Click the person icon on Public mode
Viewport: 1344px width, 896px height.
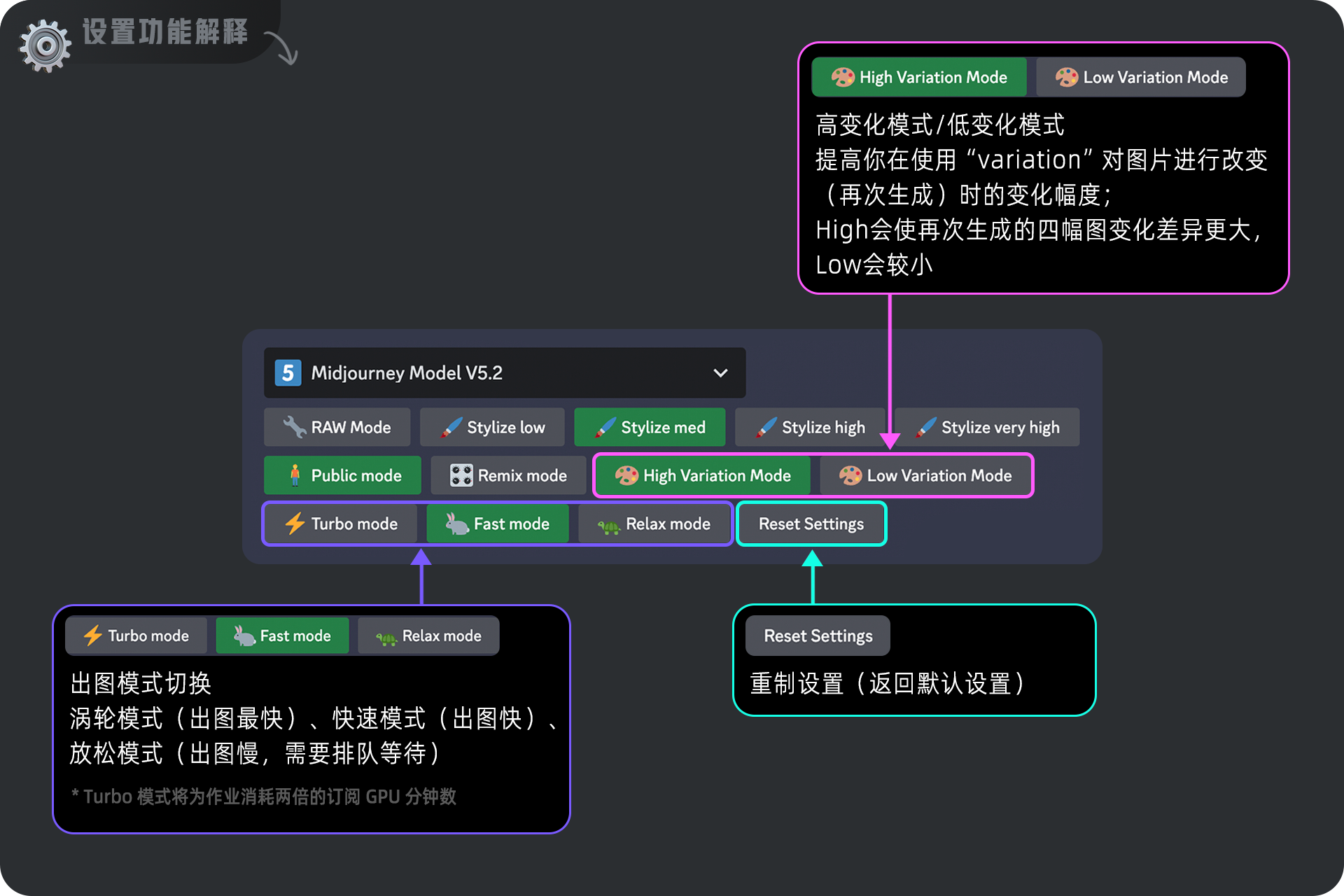click(295, 475)
